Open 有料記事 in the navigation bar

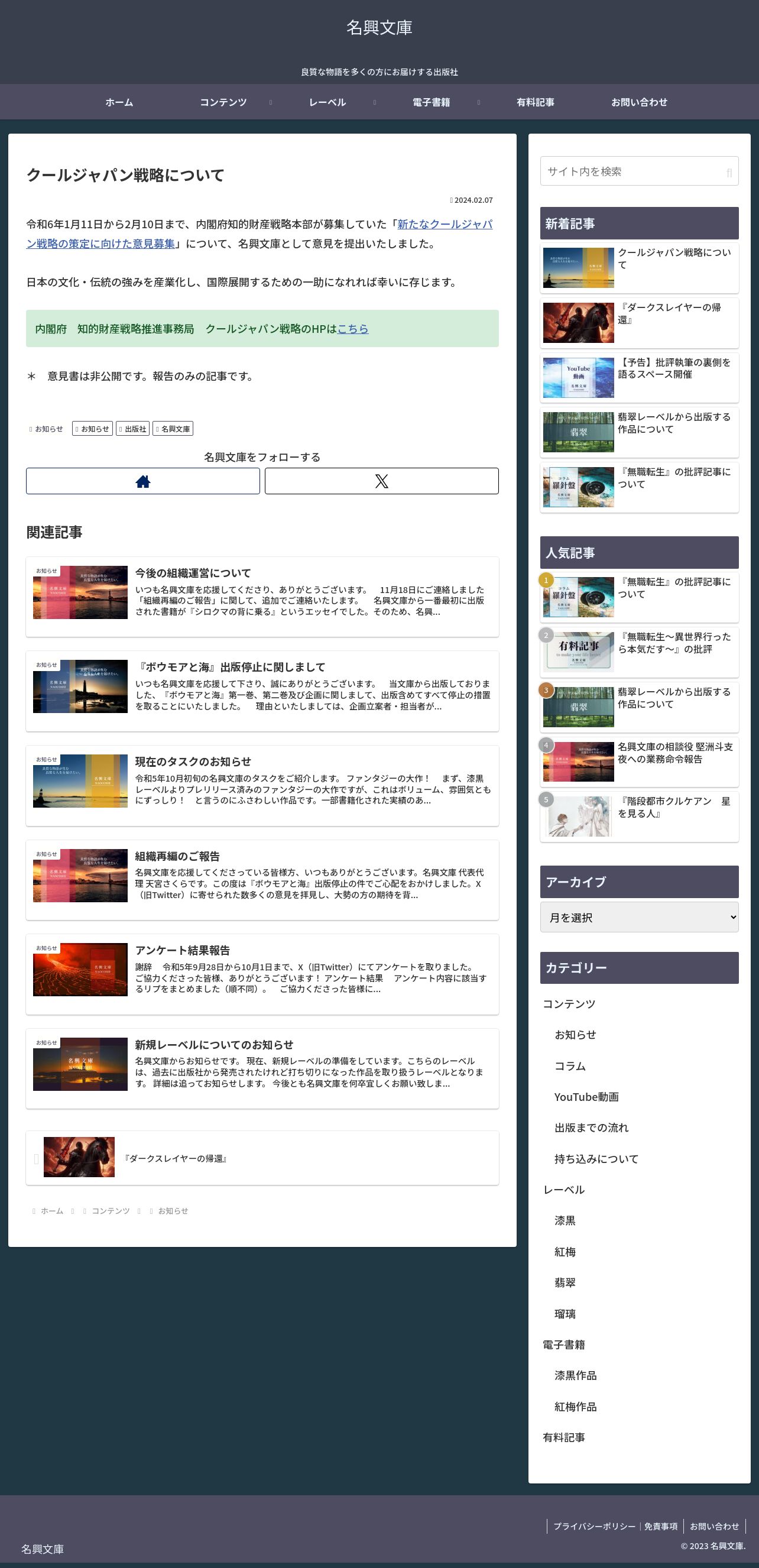click(536, 102)
